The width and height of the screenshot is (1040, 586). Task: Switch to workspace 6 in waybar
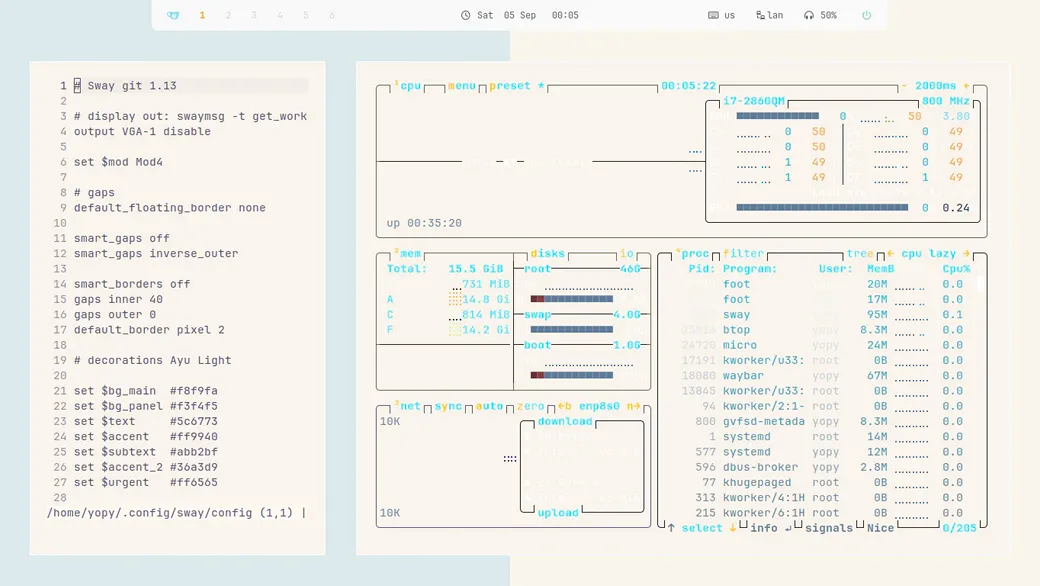pyautogui.click(x=332, y=15)
